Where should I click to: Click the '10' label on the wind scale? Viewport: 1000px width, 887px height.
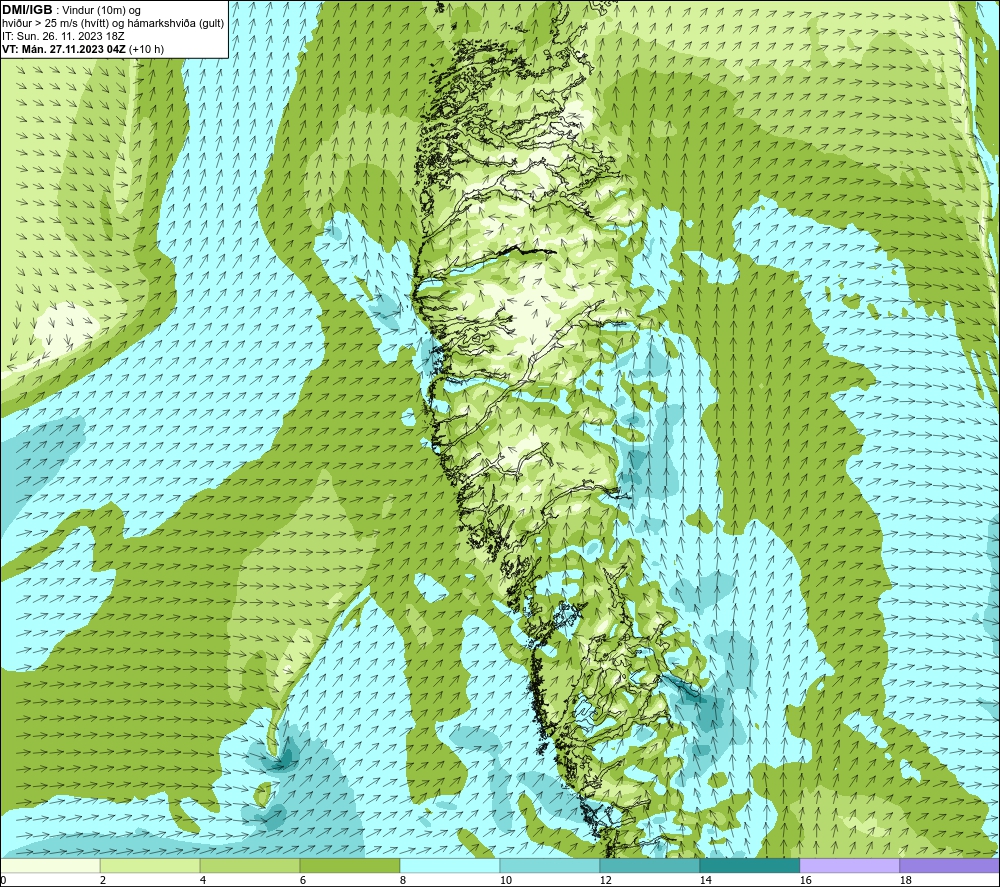[505, 880]
